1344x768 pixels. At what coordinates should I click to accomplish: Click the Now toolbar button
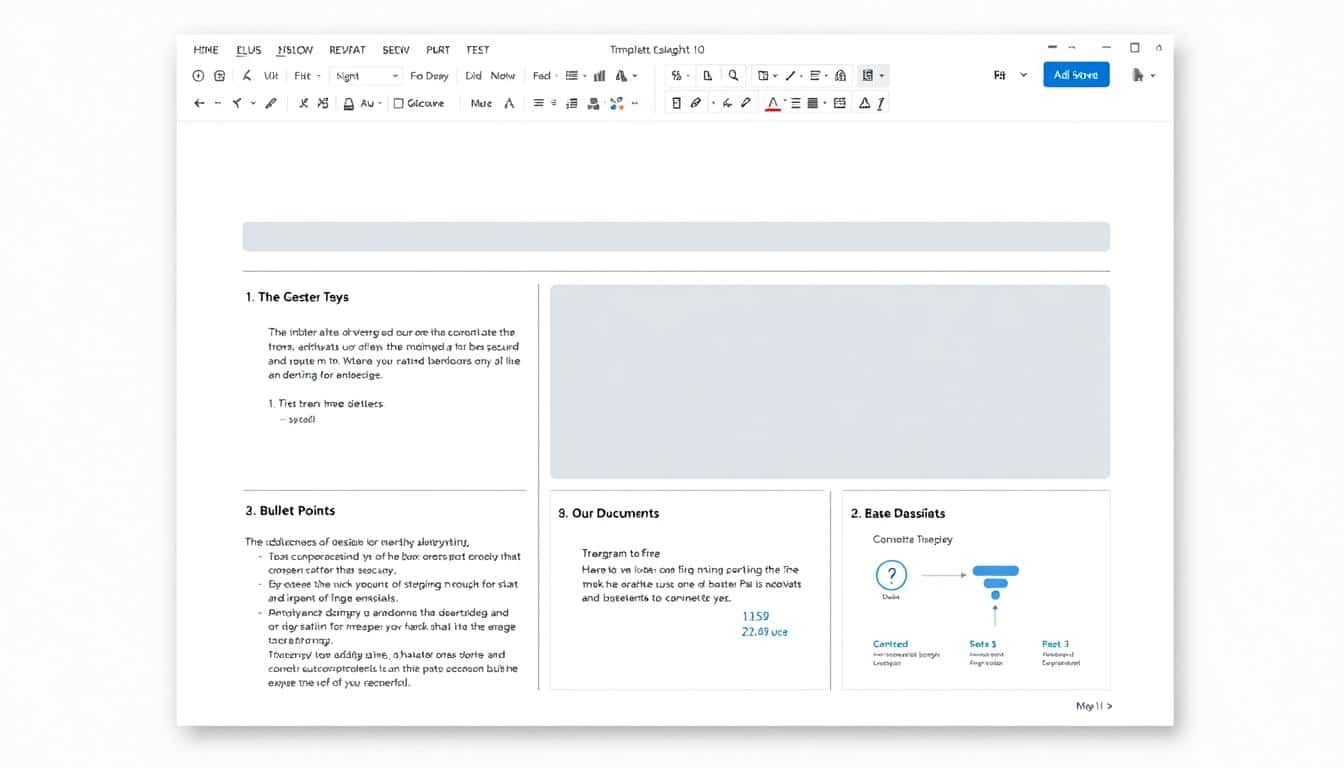point(503,76)
